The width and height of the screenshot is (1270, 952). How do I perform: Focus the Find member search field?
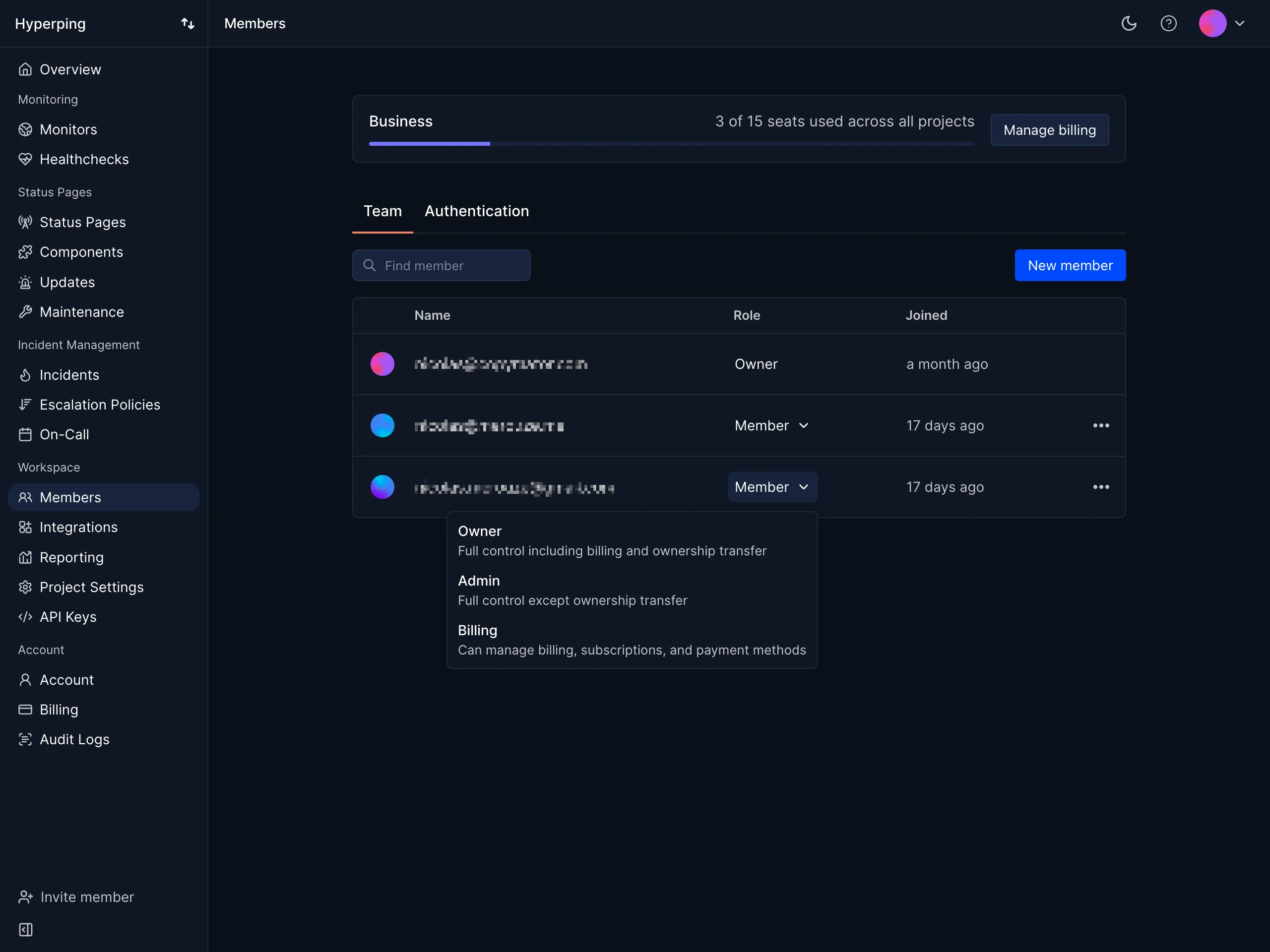[441, 265]
